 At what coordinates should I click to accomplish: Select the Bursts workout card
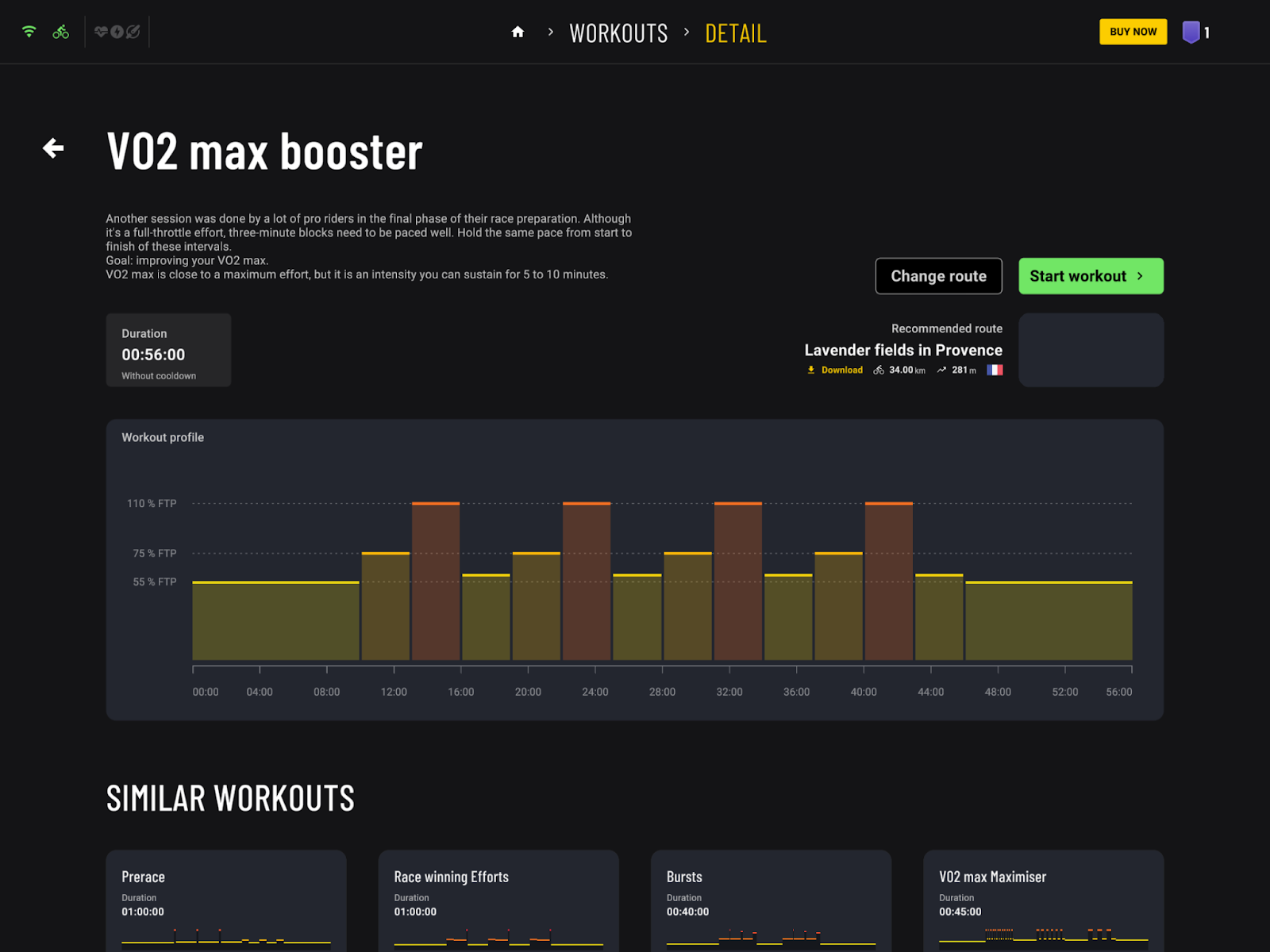point(771,900)
